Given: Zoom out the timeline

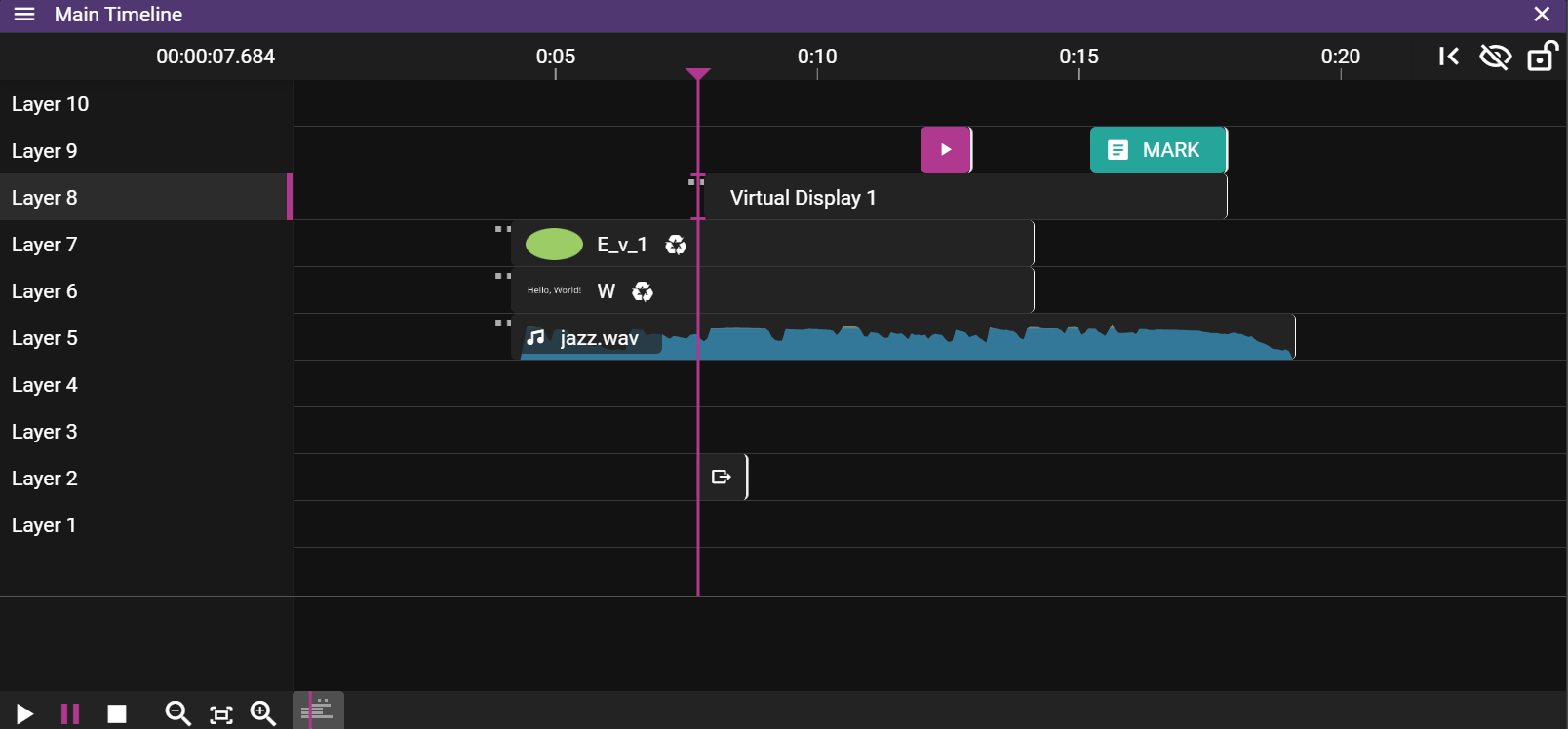Looking at the screenshot, I should coord(177,713).
